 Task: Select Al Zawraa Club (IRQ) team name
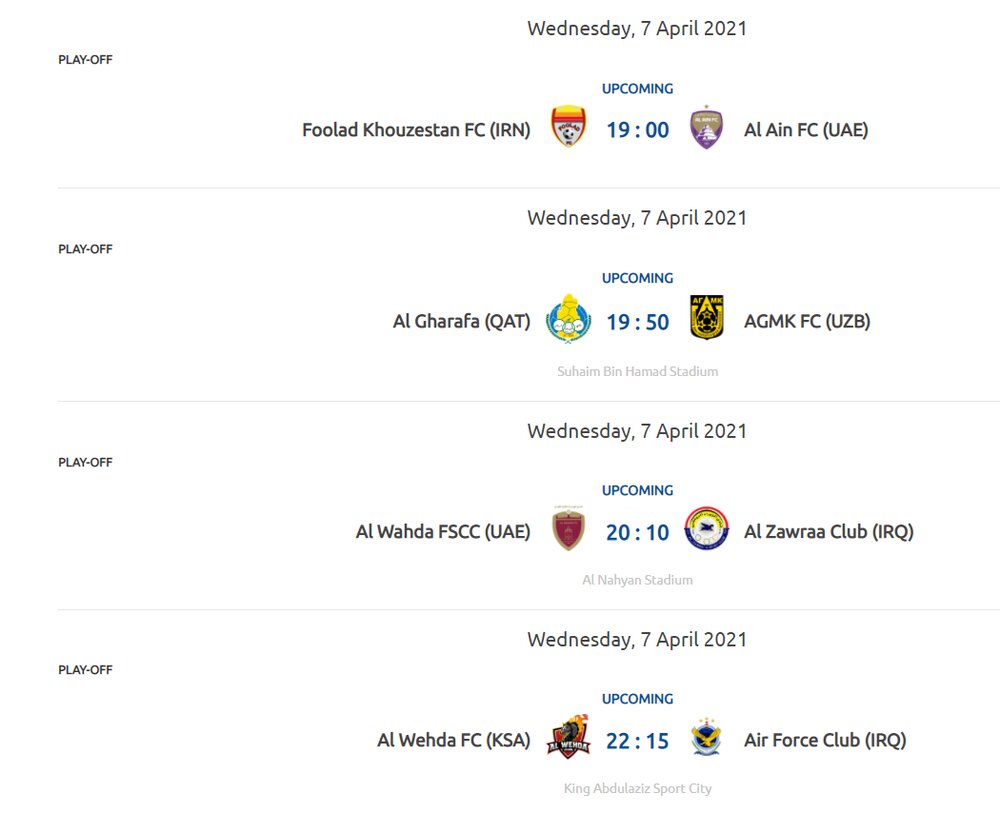pyautogui.click(x=829, y=532)
